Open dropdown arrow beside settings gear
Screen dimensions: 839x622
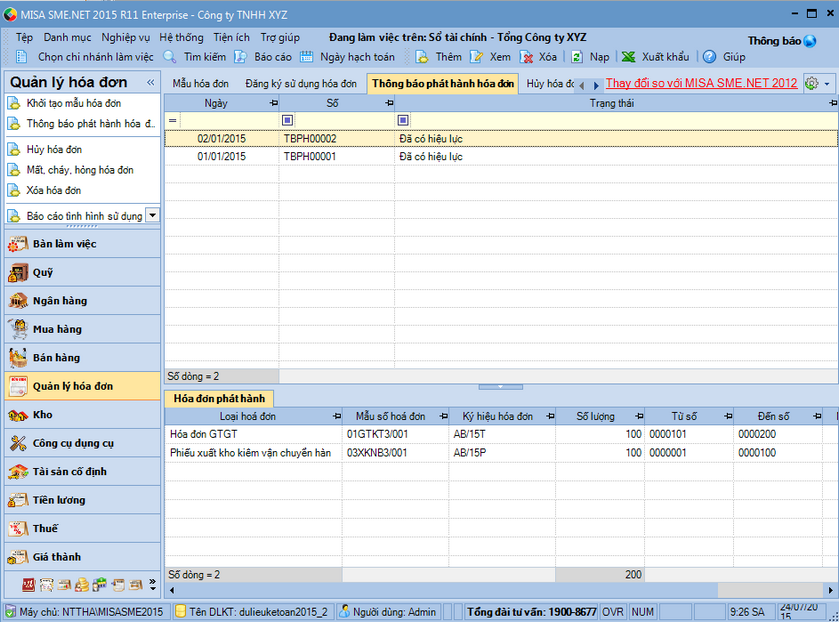click(827, 84)
